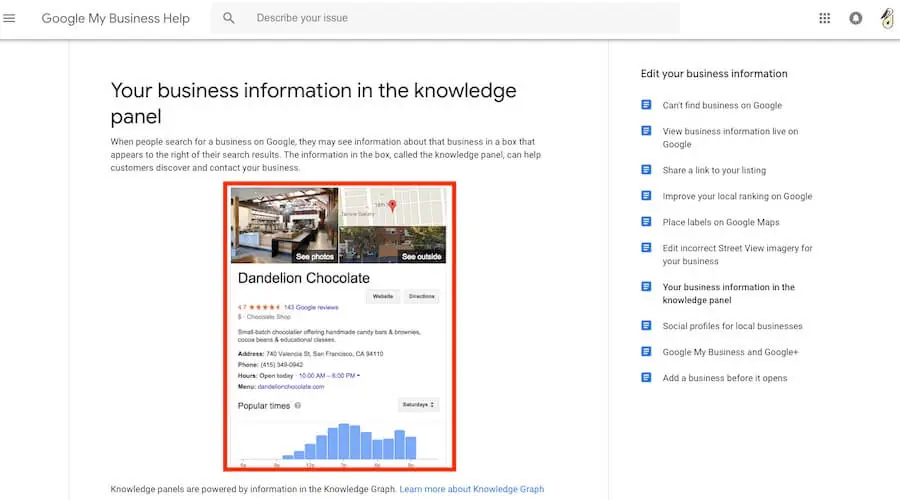
Task: Open View business information live on Google
Action: coord(730,138)
